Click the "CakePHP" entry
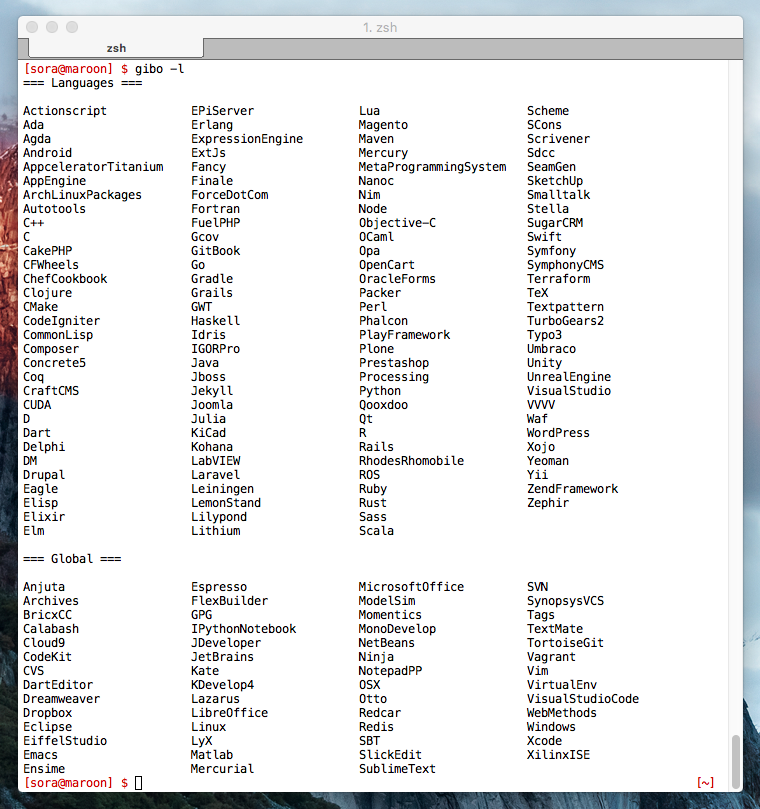This screenshot has width=760, height=809. click(x=47, y=251)
